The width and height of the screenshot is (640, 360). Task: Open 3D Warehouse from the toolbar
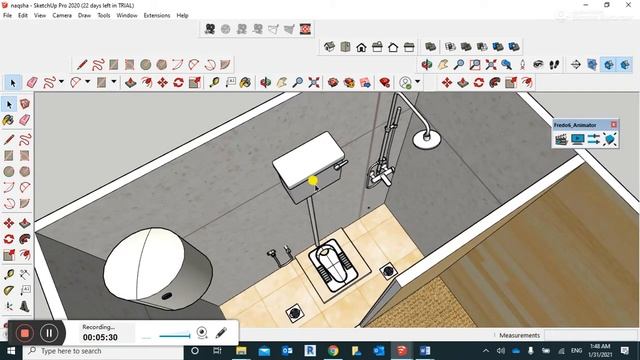click(x=333, y=82)
